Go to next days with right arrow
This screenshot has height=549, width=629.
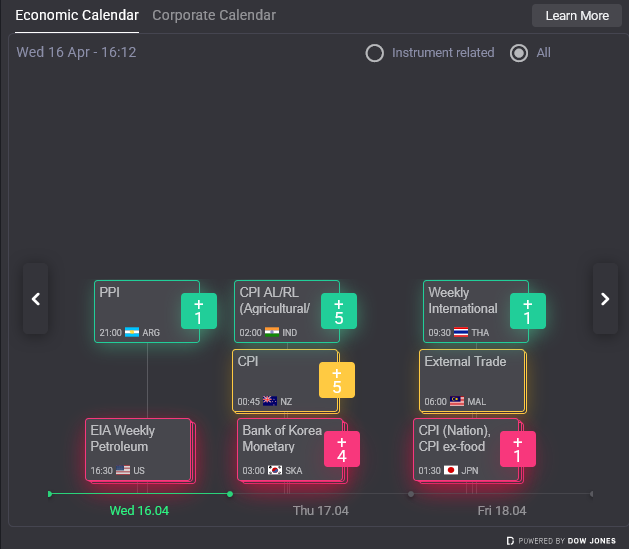coord(605,298)
